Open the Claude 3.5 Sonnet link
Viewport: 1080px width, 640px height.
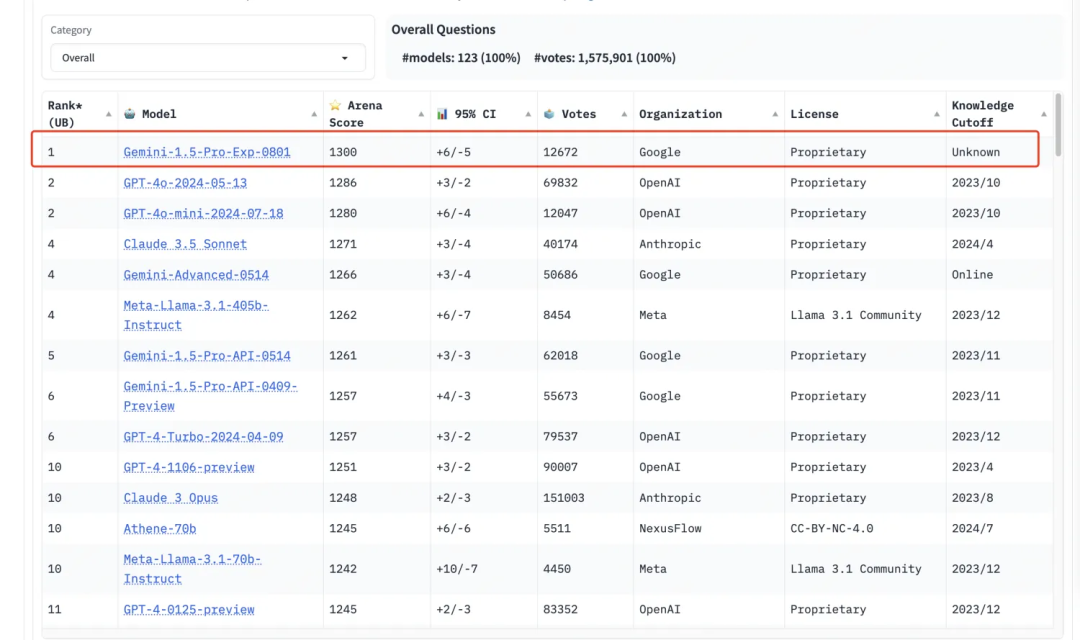(185, 244)
